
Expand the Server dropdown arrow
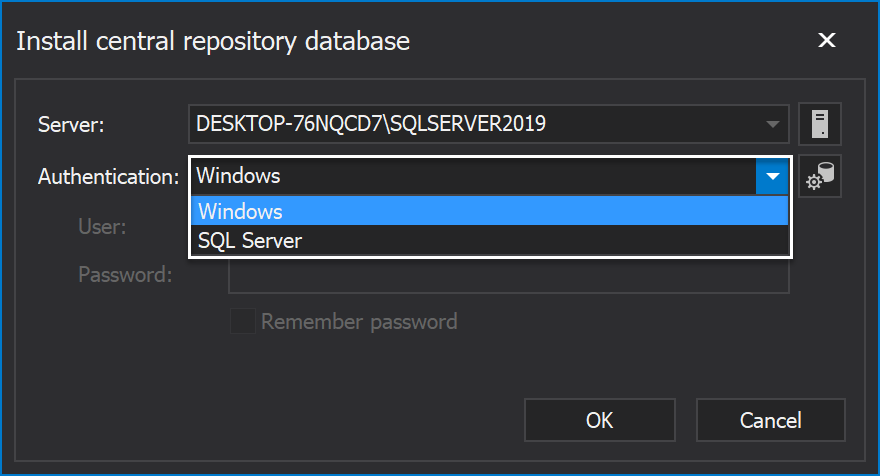click(773, 124)
